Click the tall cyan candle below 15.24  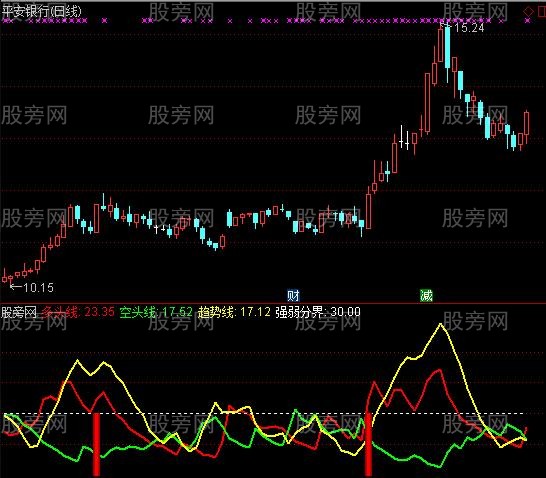447,47
